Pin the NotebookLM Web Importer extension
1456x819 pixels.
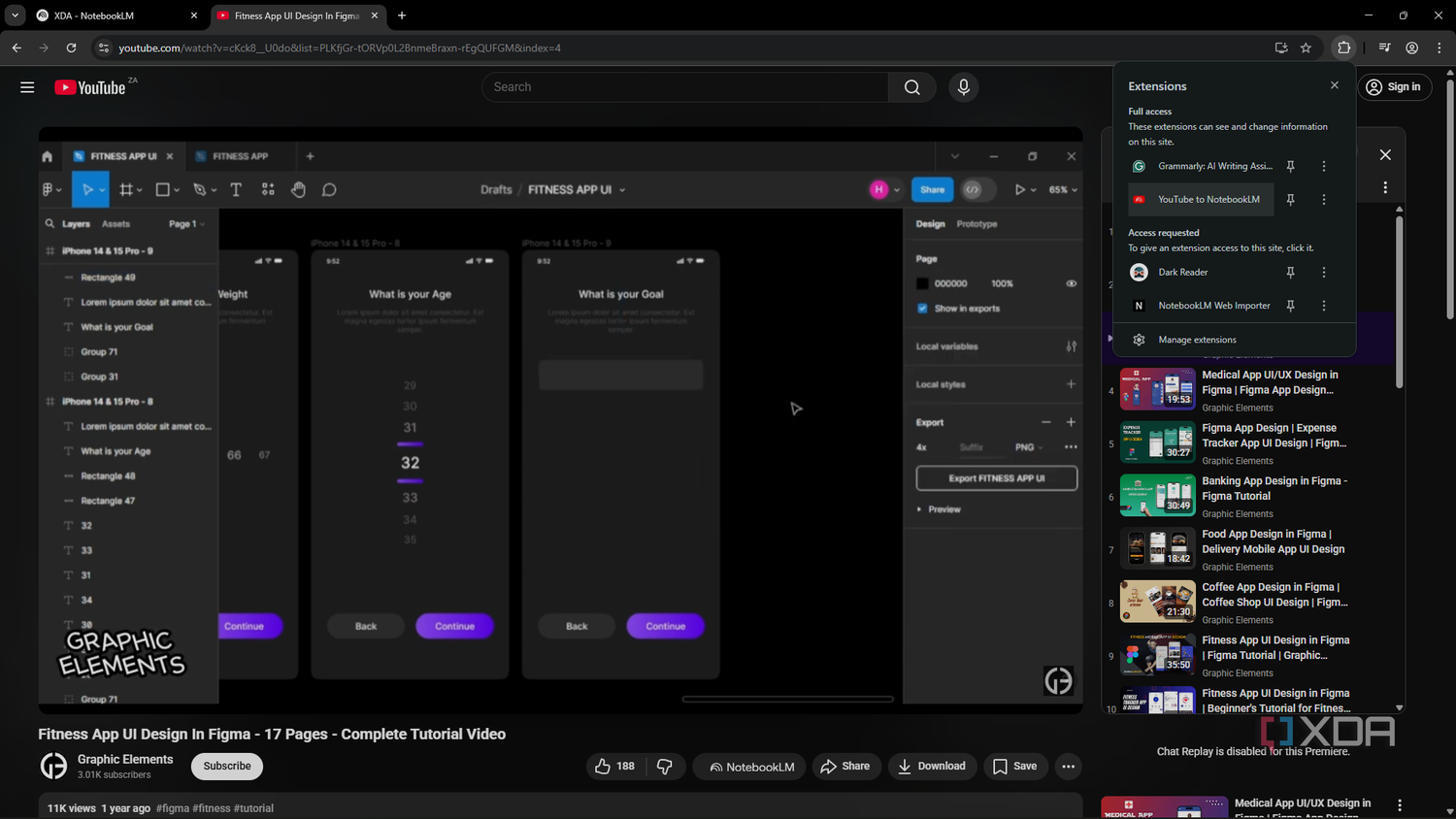tap(1290, 306)
